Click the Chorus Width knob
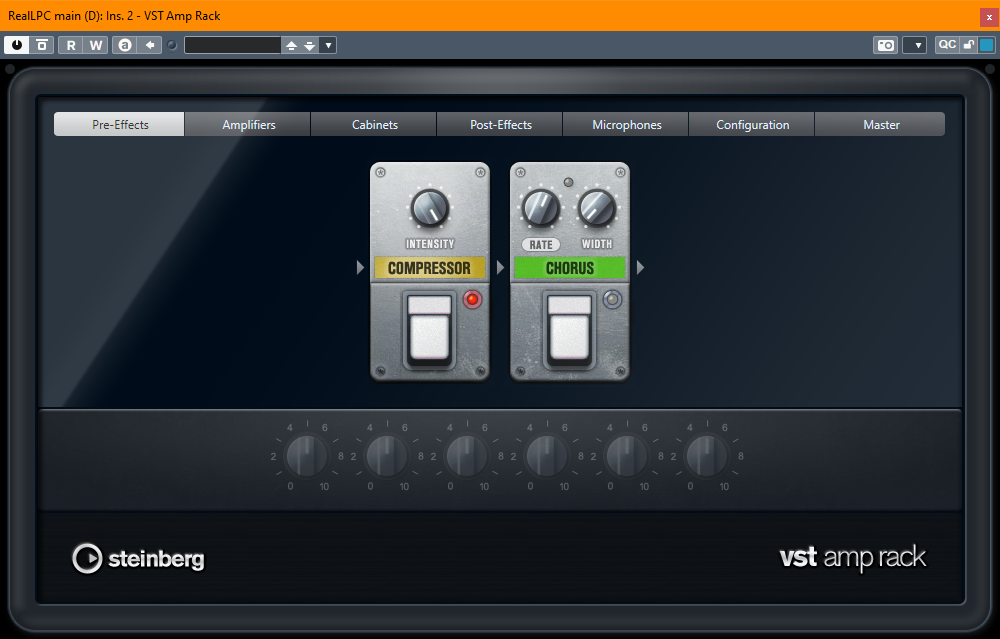This screenshot has height=639, width=1000. click(x=597, y=208)
